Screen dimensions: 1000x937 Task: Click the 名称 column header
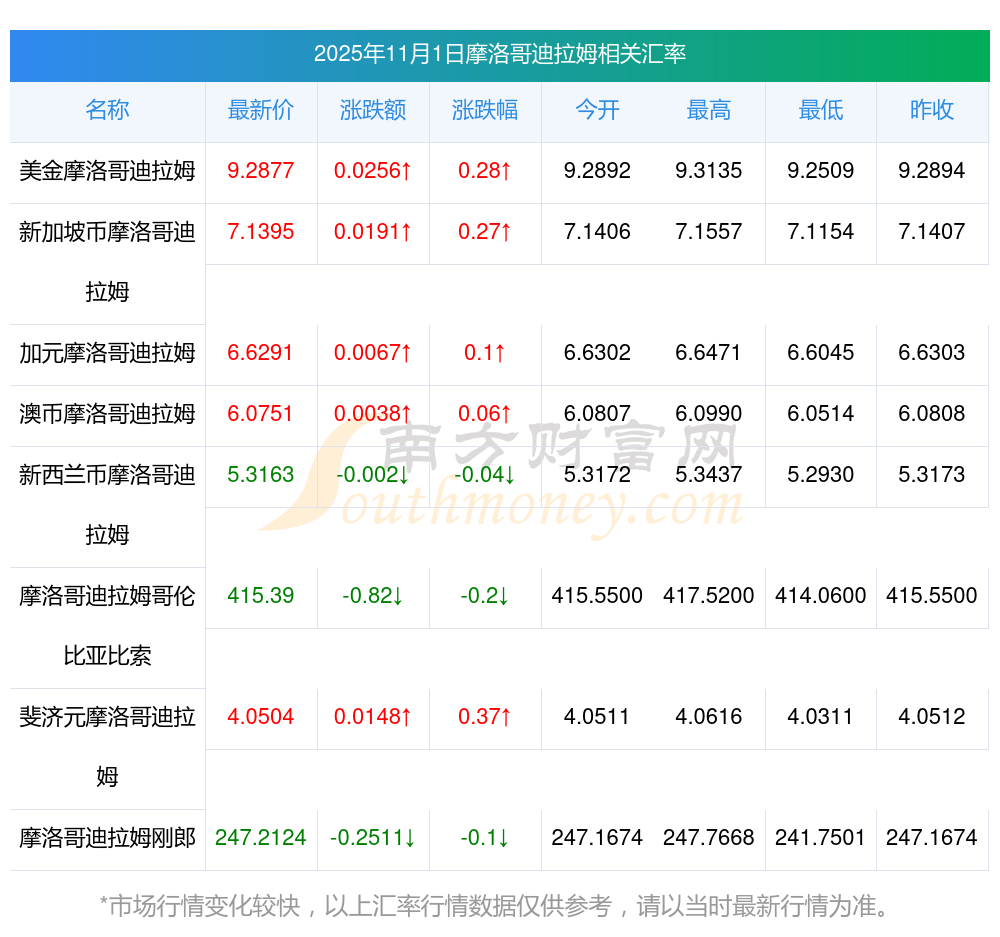click(107, 110)
